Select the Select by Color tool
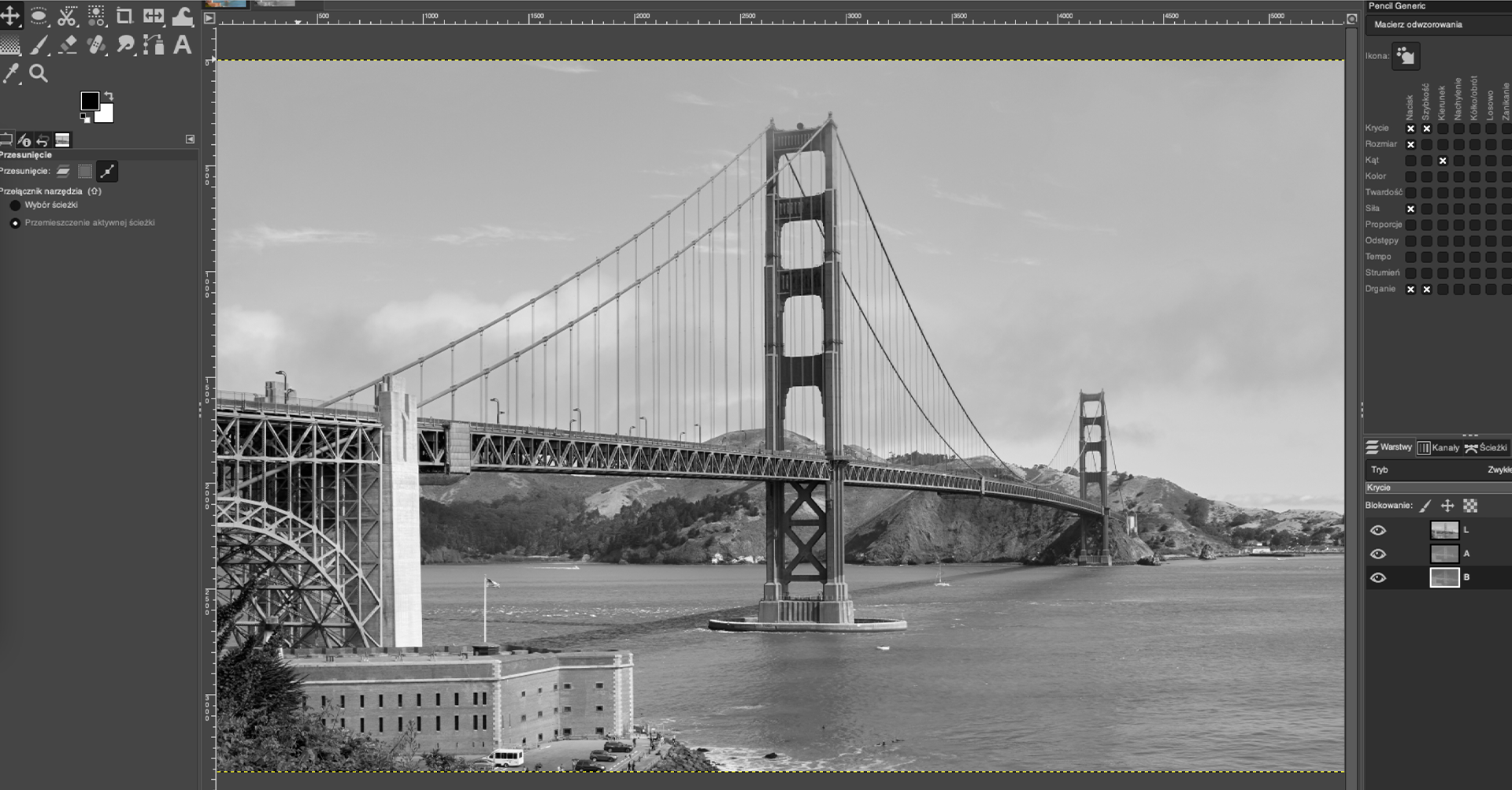 tap(96, 15)
